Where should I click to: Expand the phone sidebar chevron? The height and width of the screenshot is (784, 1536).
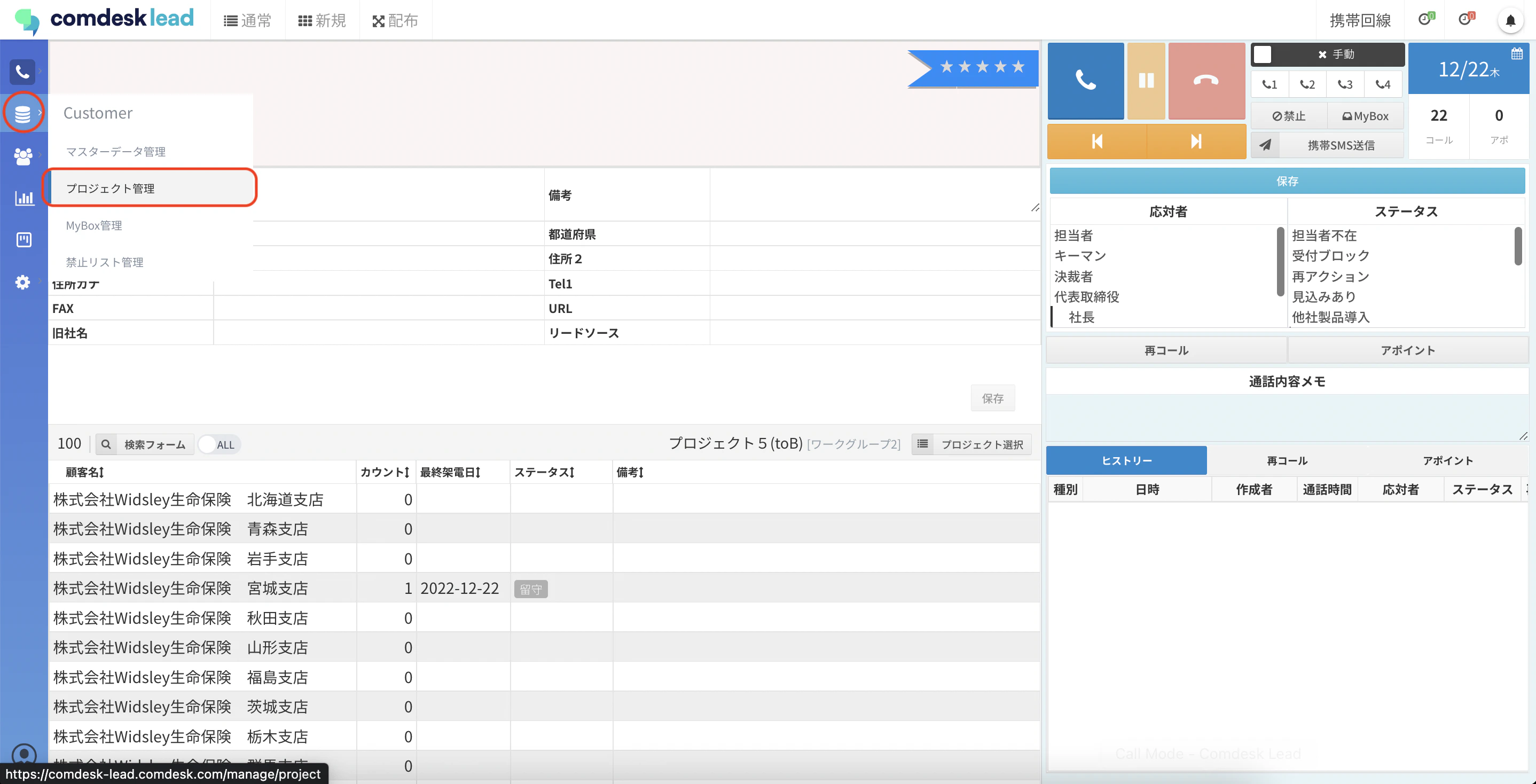pos(40,71)
